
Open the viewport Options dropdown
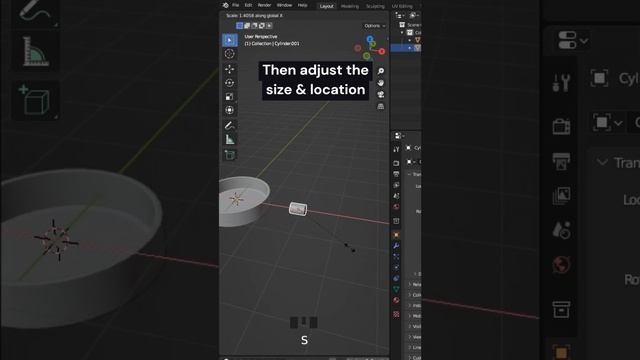coord(374,26)
